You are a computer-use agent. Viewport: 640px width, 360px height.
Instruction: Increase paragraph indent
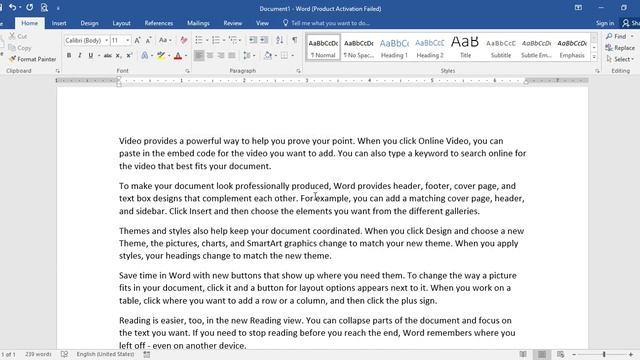click(264, 40)
